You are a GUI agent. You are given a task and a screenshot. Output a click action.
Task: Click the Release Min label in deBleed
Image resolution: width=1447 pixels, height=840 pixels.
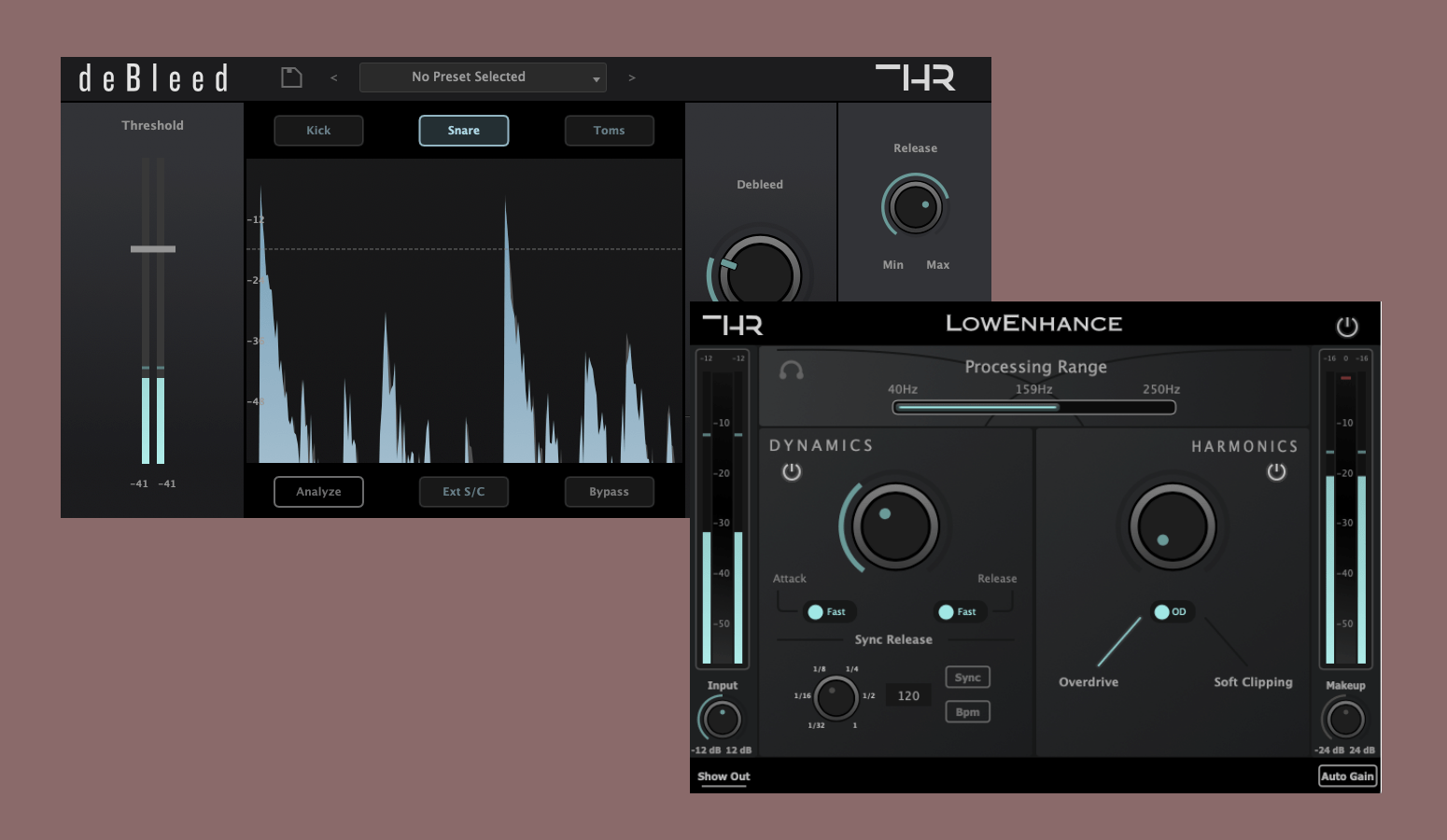pyautogui.click(x=893, y=265)
